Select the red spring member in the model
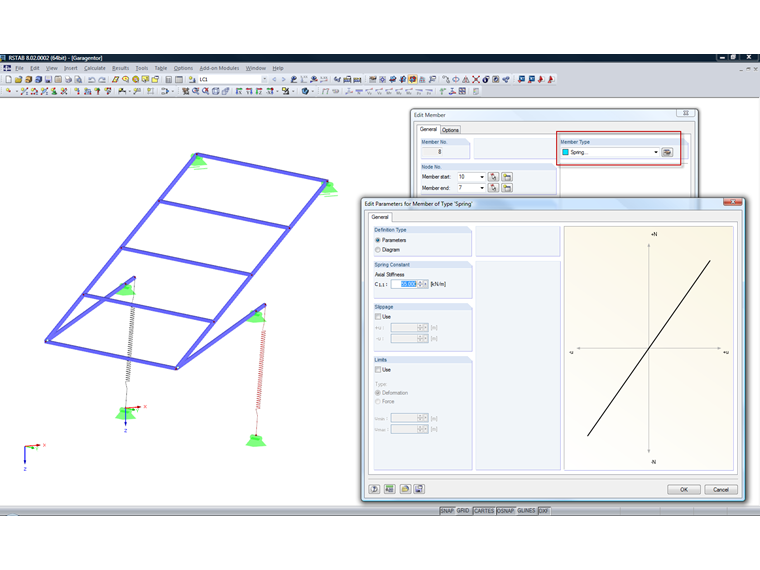The image size is (760, 570). [x=261, y=369]
